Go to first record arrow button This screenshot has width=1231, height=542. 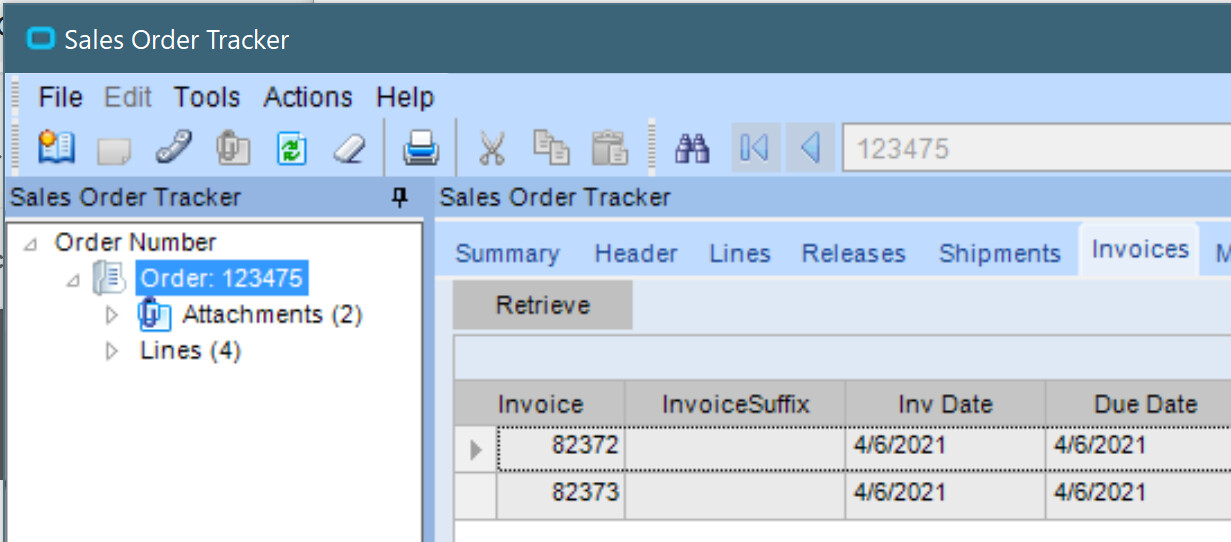coord(755,148)
